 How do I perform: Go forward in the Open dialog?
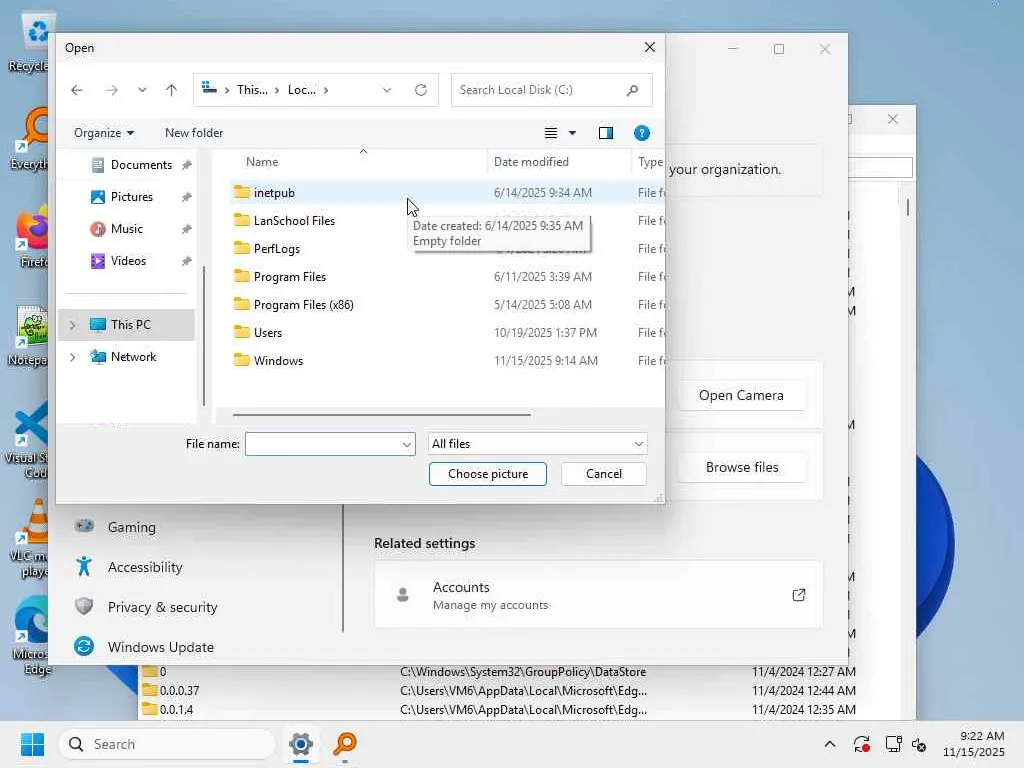(x=112, y=90)
